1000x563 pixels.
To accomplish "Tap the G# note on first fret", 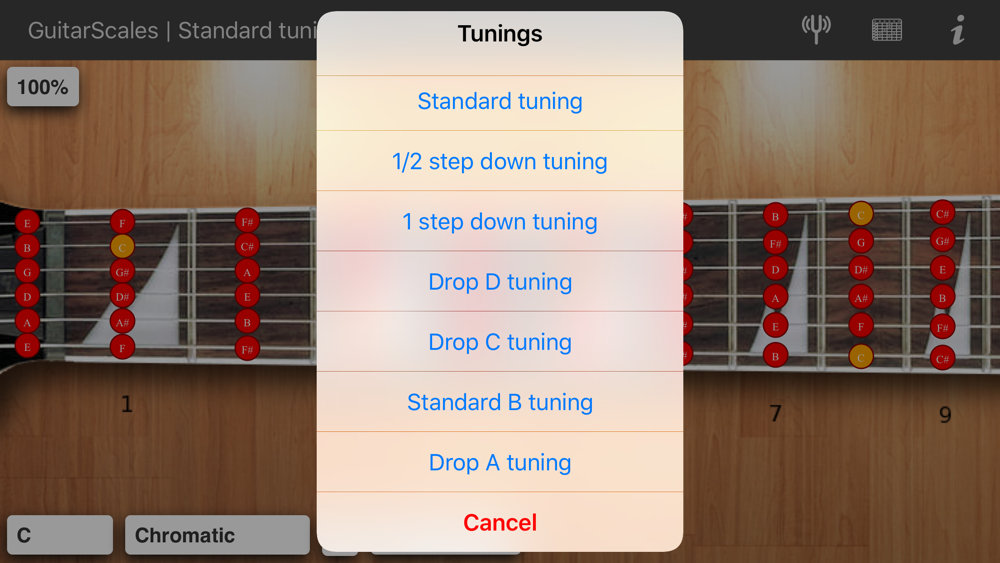I will coord(122,272).
